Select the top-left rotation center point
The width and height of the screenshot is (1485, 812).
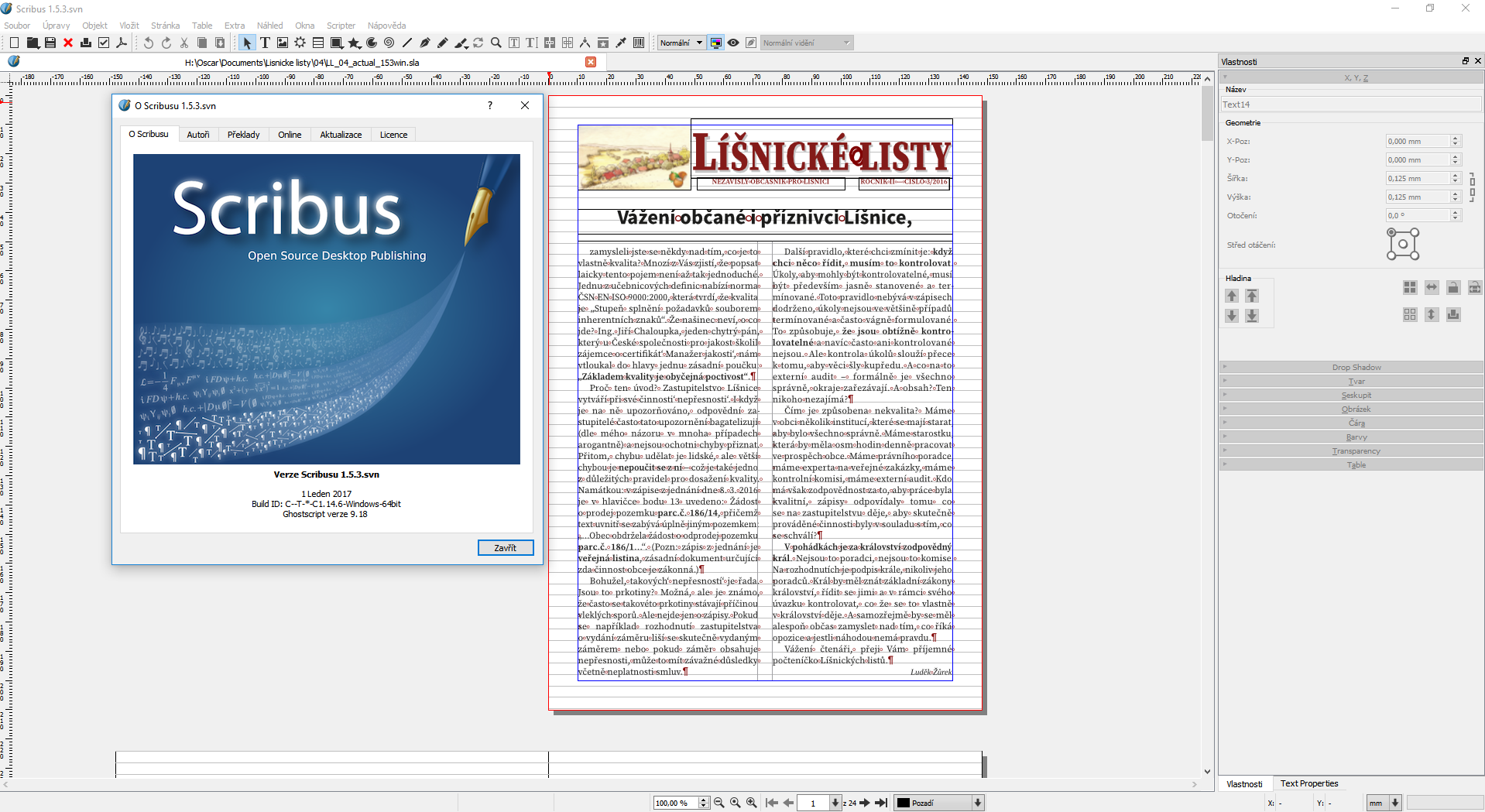coord(1391,232)
